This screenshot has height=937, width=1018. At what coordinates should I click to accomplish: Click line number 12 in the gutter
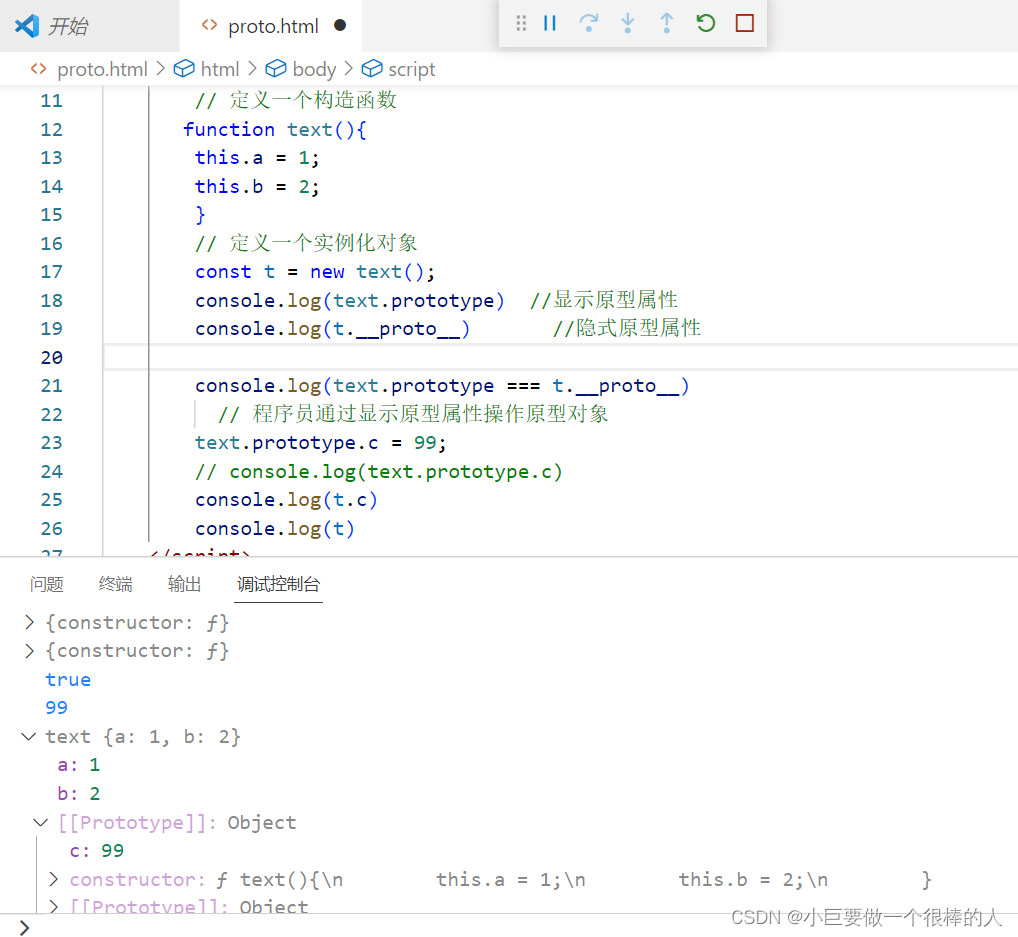tap(52, 129)
